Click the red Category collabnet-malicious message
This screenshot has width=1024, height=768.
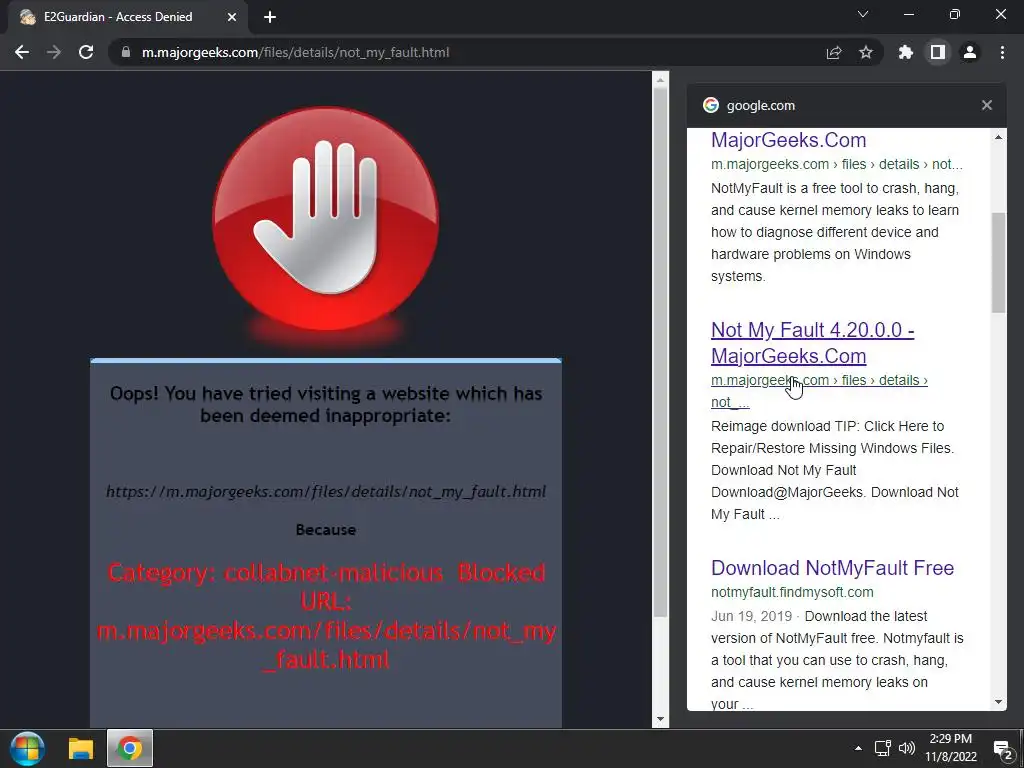[326, 616]
